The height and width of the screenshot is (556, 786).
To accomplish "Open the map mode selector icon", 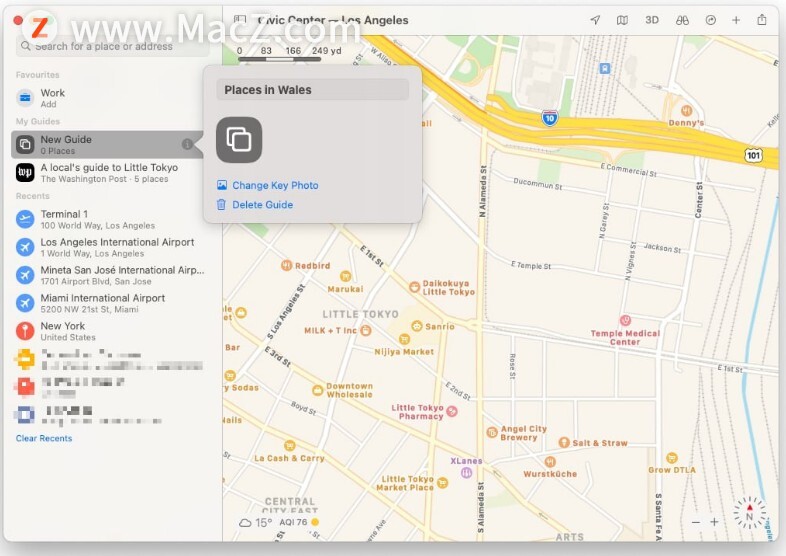I will pyautogui.click(x=622, y=20).
